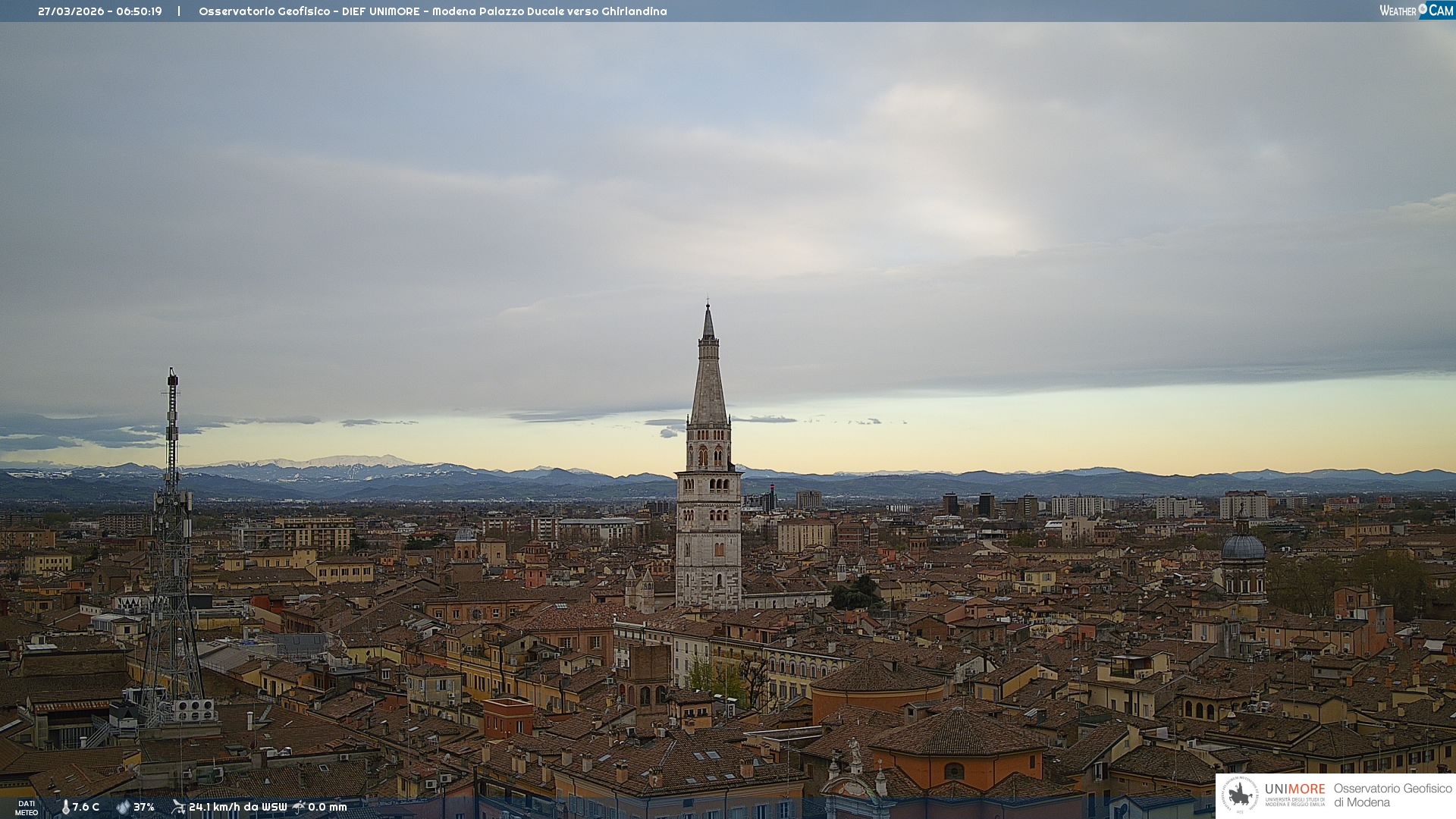Click the UNIMORE wordmark text

coord(1294,789)
